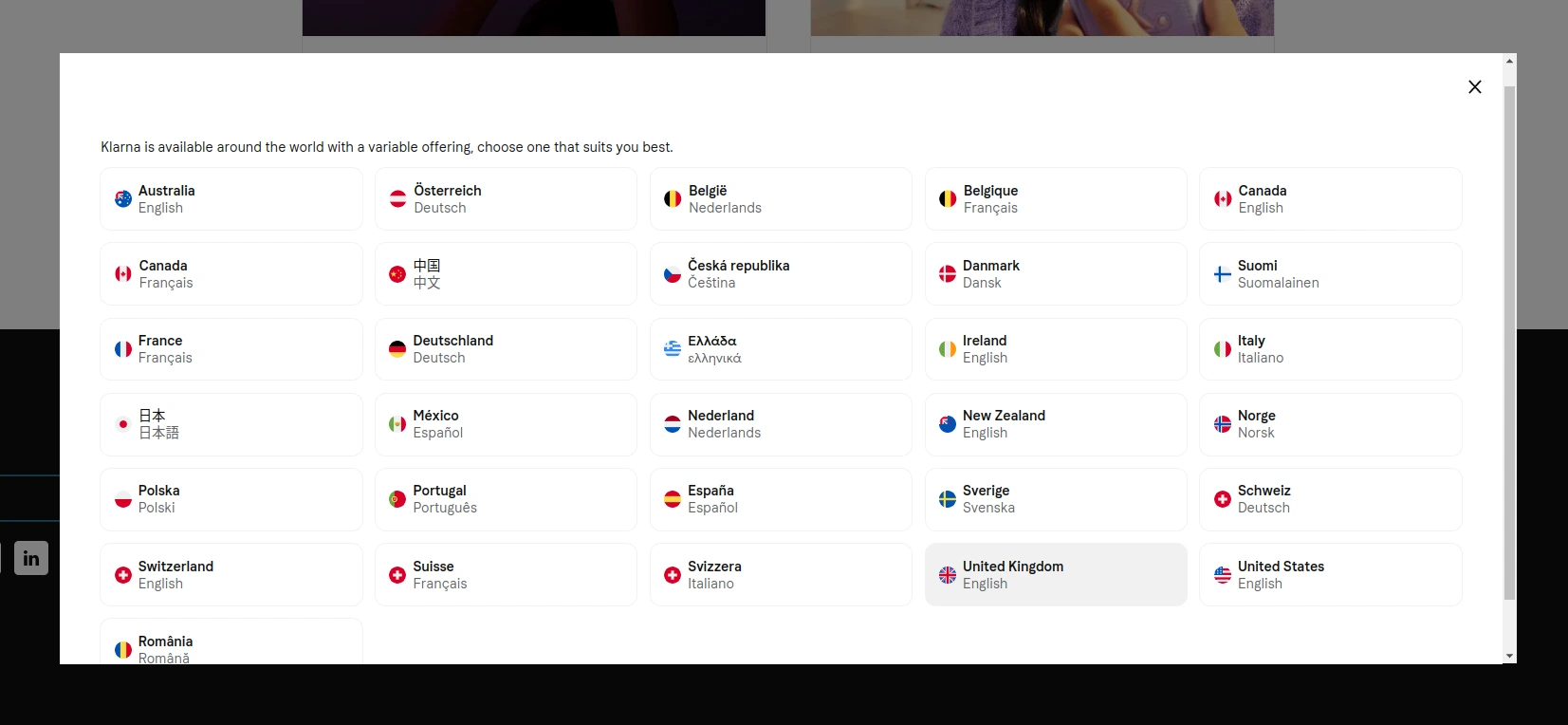1568x725 pixels.
Task: Click the Polska flag icon
Action: tap(123, 499)
